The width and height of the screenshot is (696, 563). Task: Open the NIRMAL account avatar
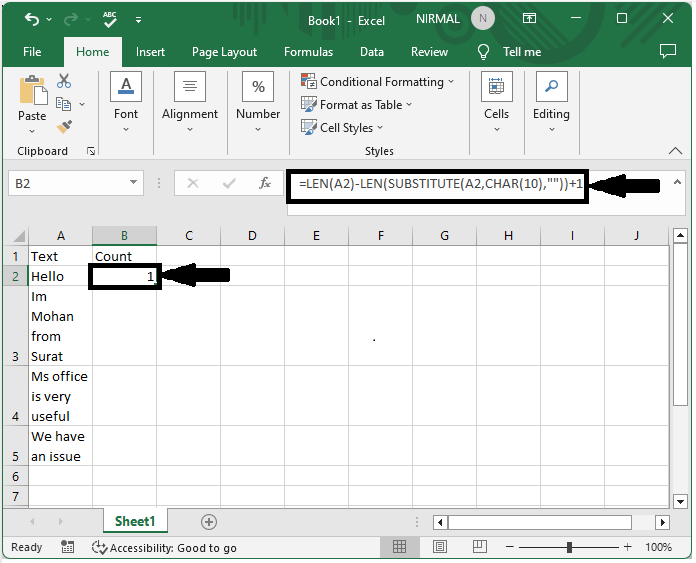pos(482,19)
